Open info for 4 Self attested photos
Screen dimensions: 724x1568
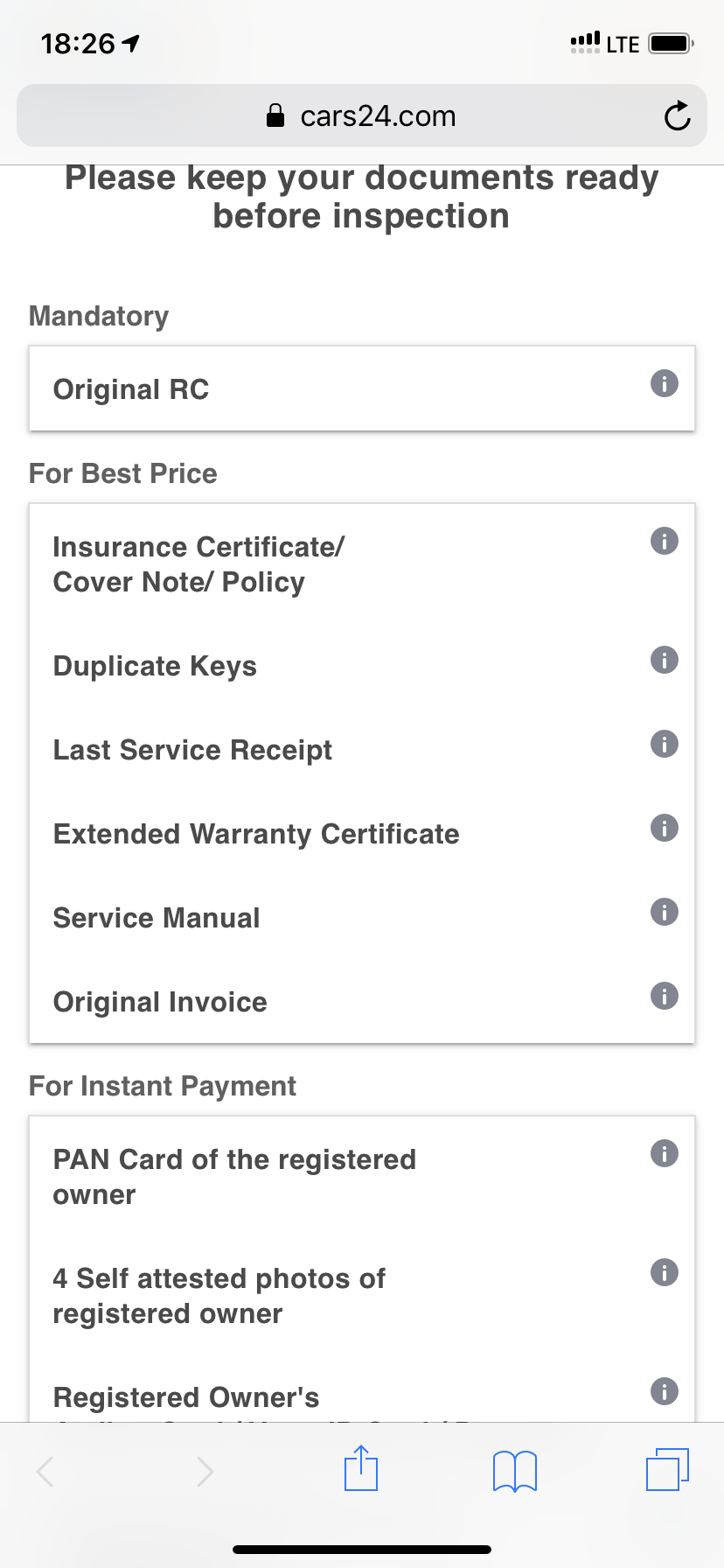pyautogui.click(x=665, y=1272)
